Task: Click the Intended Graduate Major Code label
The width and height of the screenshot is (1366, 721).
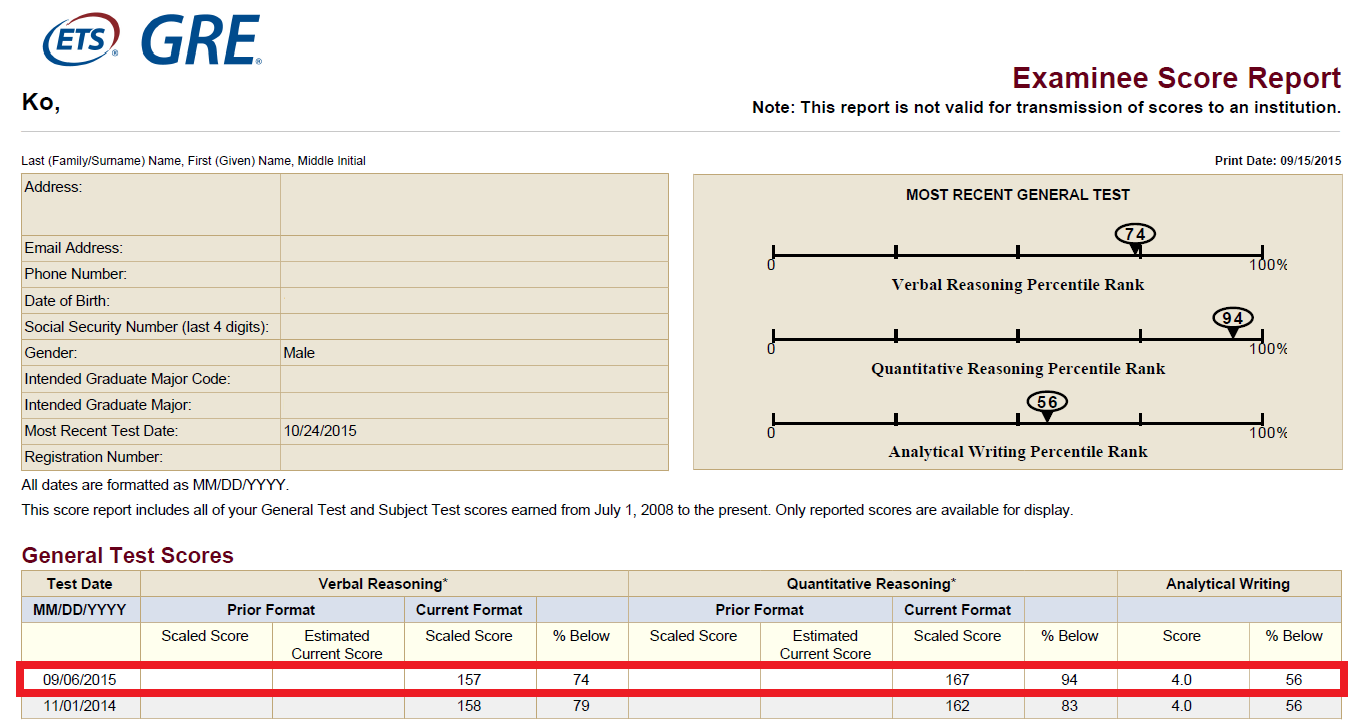Action: (x=128, y=379)
